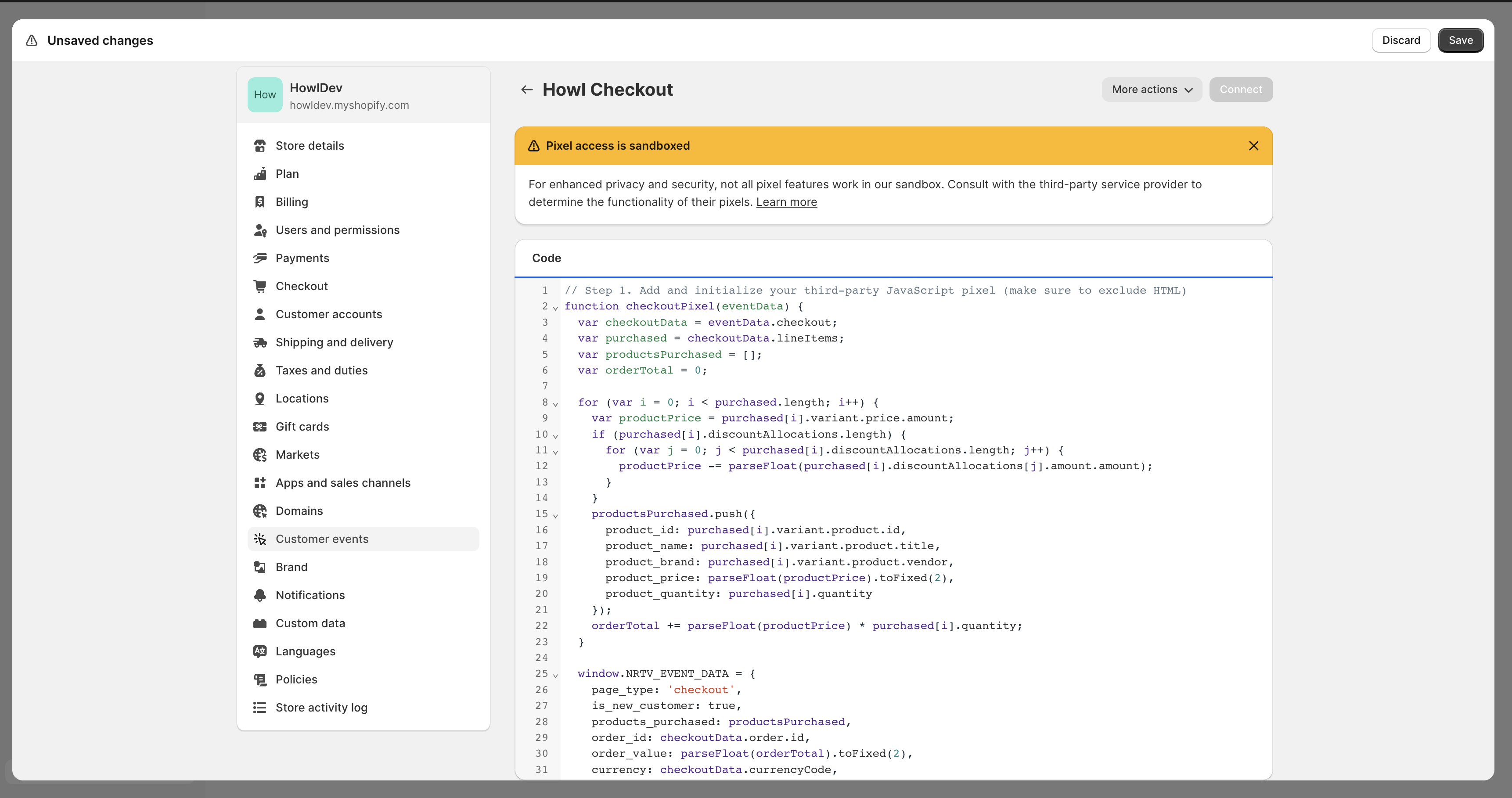This screenshot has height=798, width=1512.
Task: Click the back arrow beside Howl Checkout
Action: (x=526, y=90)
